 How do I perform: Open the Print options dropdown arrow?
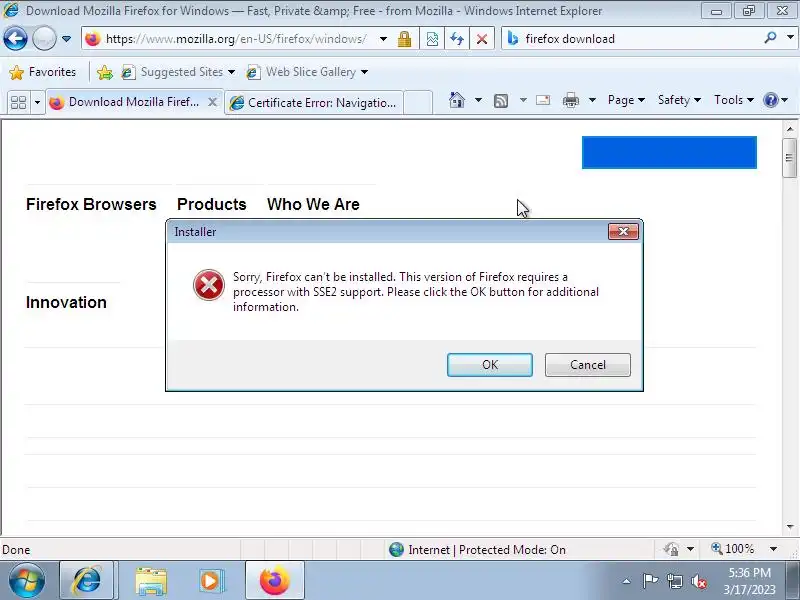click(592, 100)
